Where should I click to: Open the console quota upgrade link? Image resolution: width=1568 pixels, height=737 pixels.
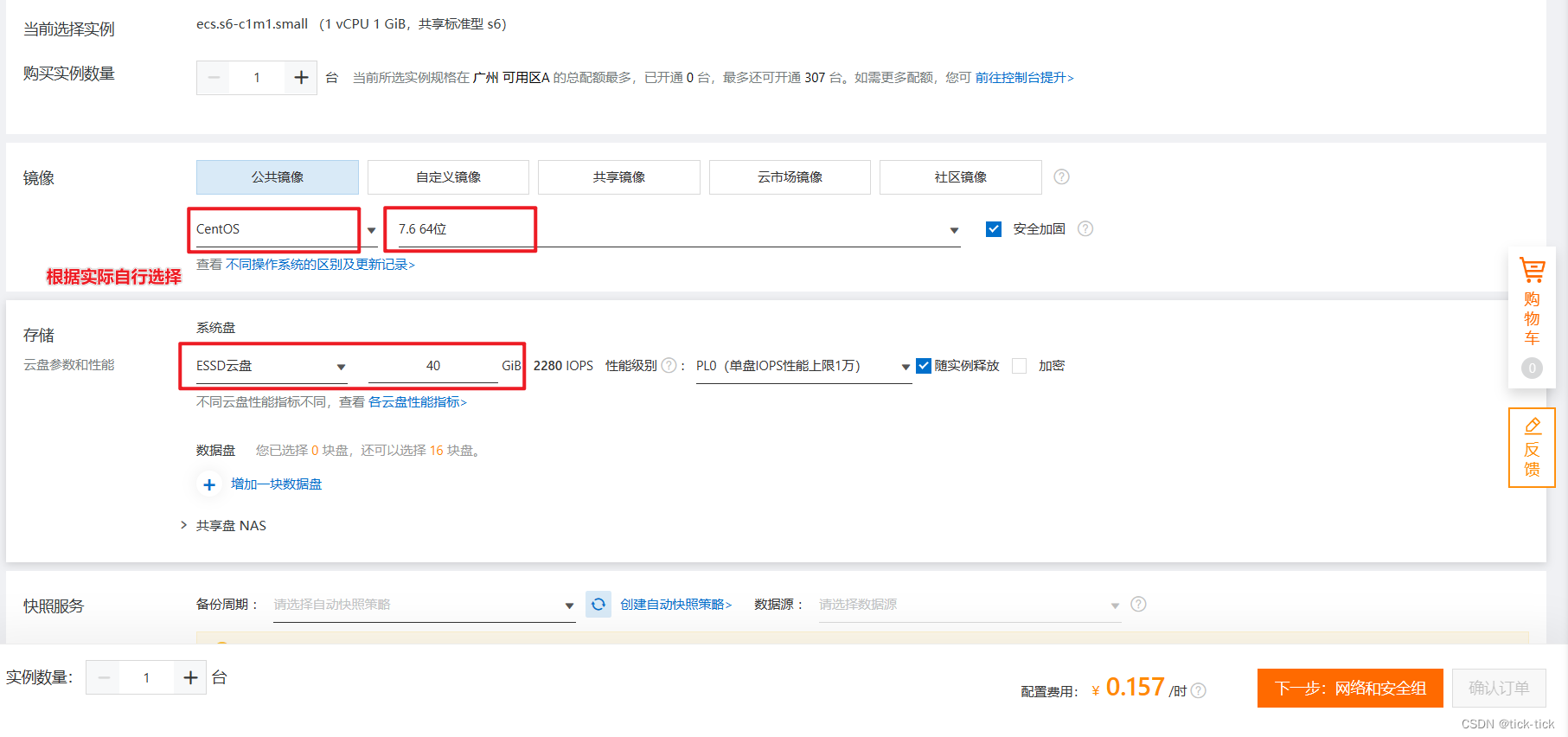1025,78
